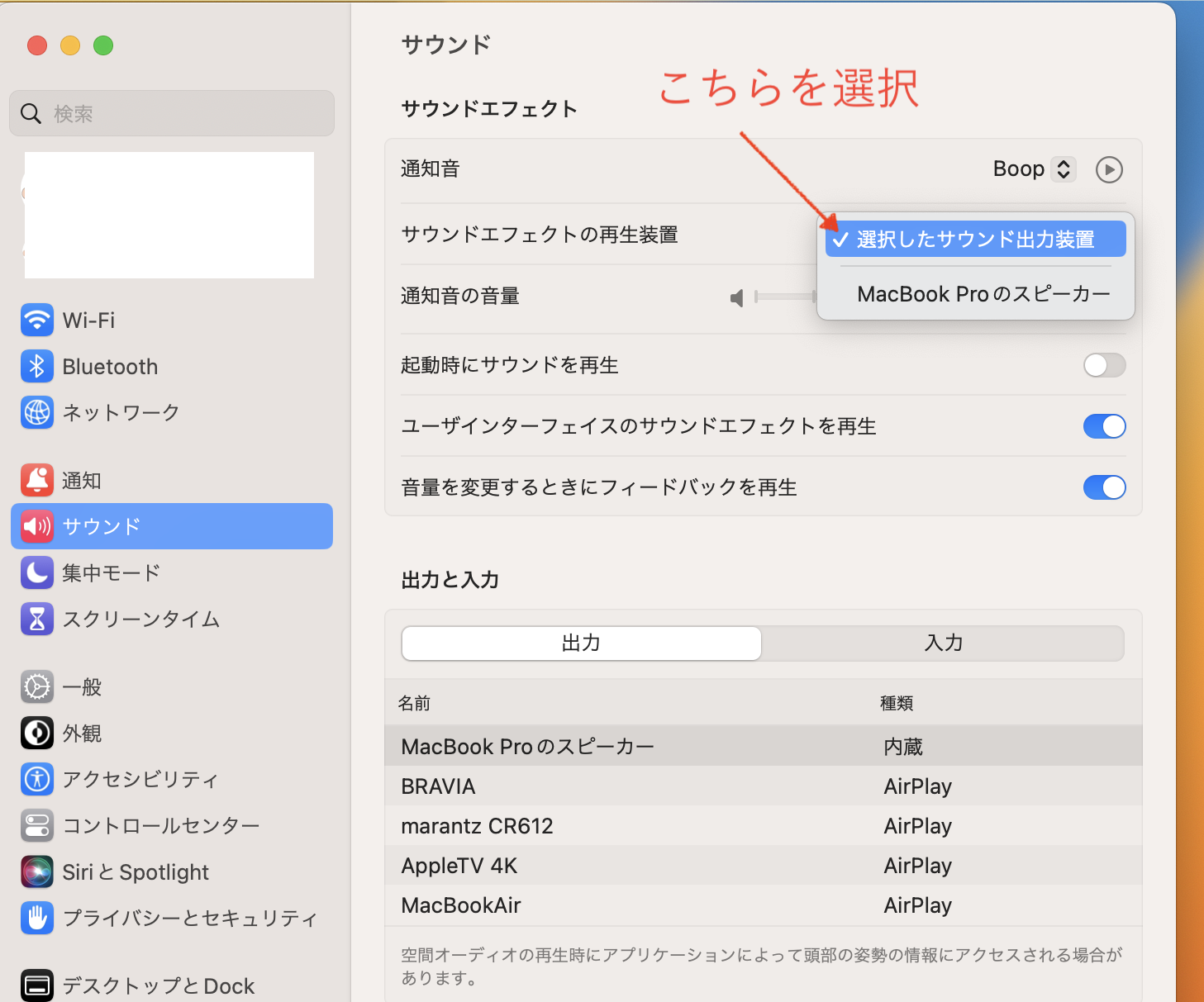Image resolution: width=1204 pixels, height=1002 pixels.
Task: Enable 起動時にサウンドを再生 switch
Action: (x=1104, y=365)
